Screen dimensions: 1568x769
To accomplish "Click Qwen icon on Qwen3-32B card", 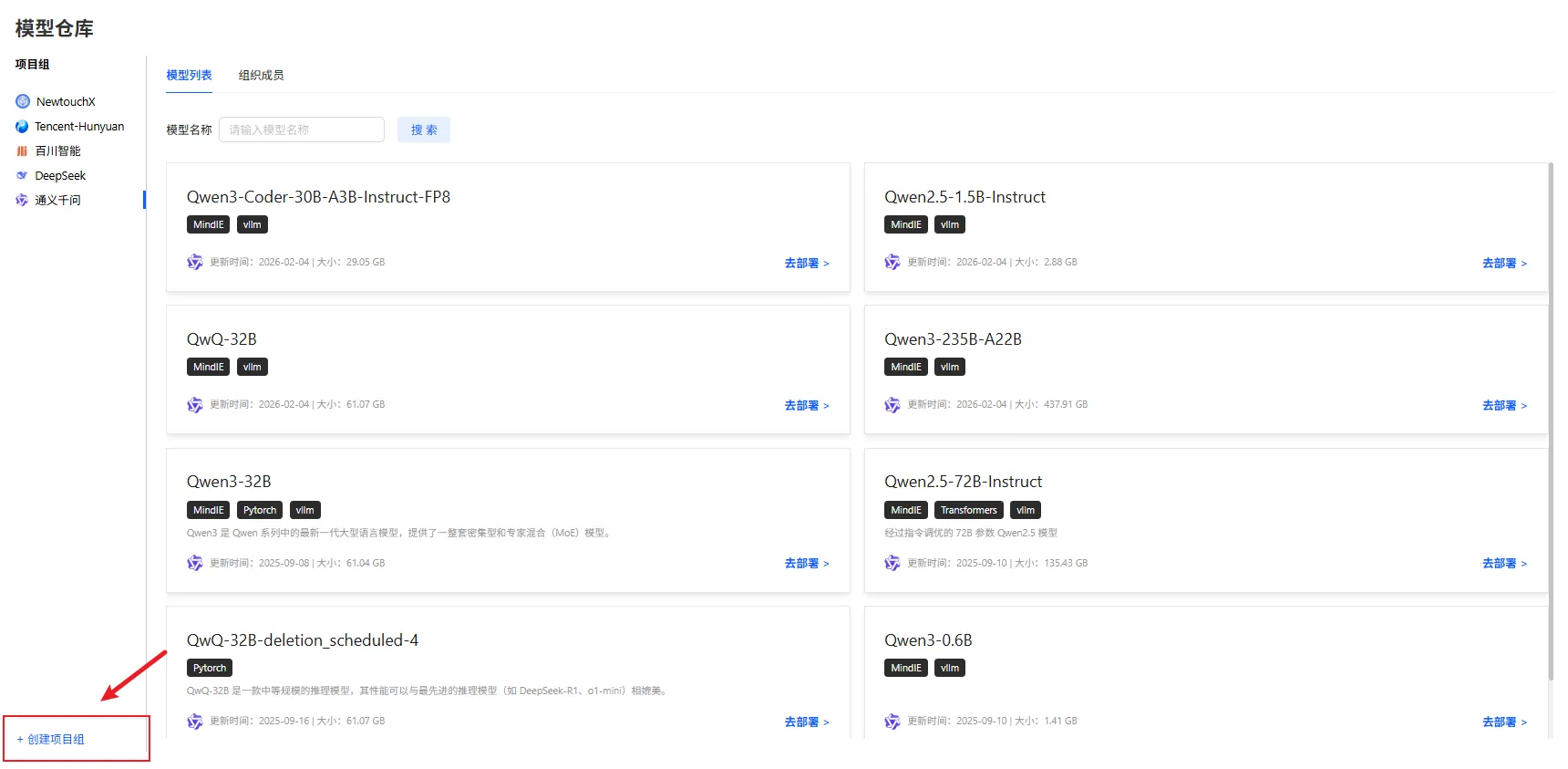I will [195, 563].
